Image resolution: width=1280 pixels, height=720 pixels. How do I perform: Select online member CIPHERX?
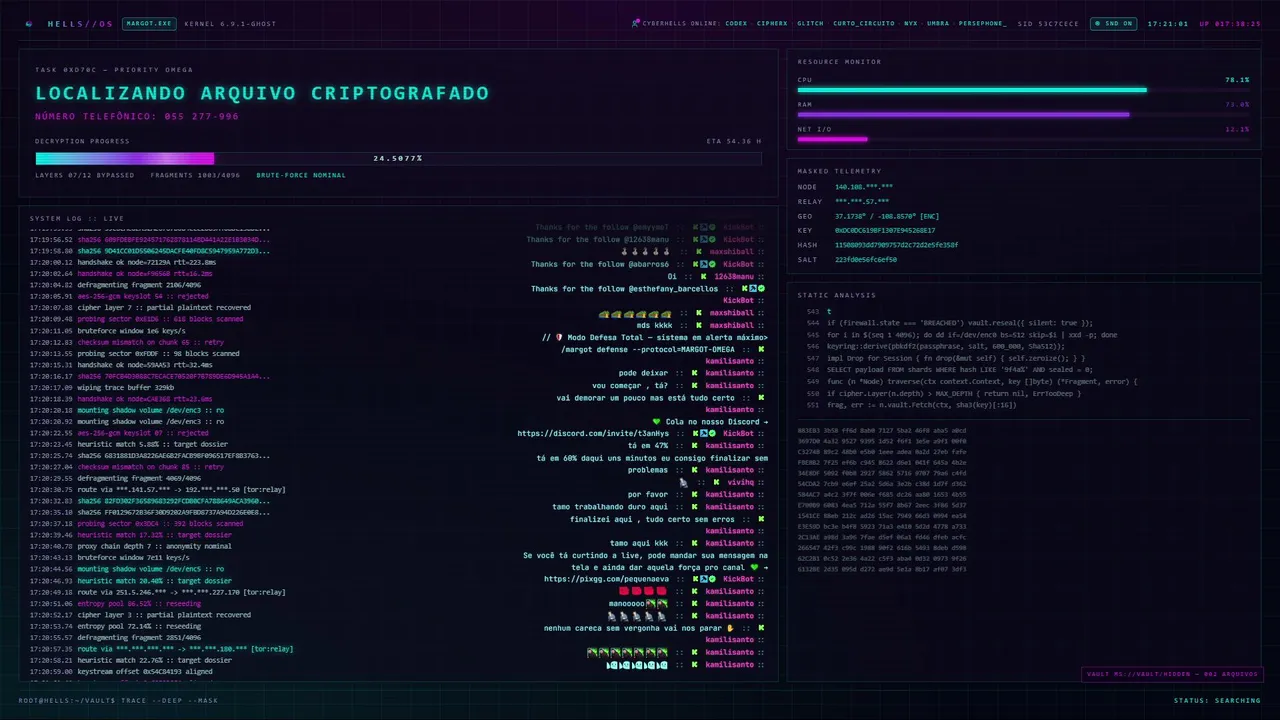772,23
